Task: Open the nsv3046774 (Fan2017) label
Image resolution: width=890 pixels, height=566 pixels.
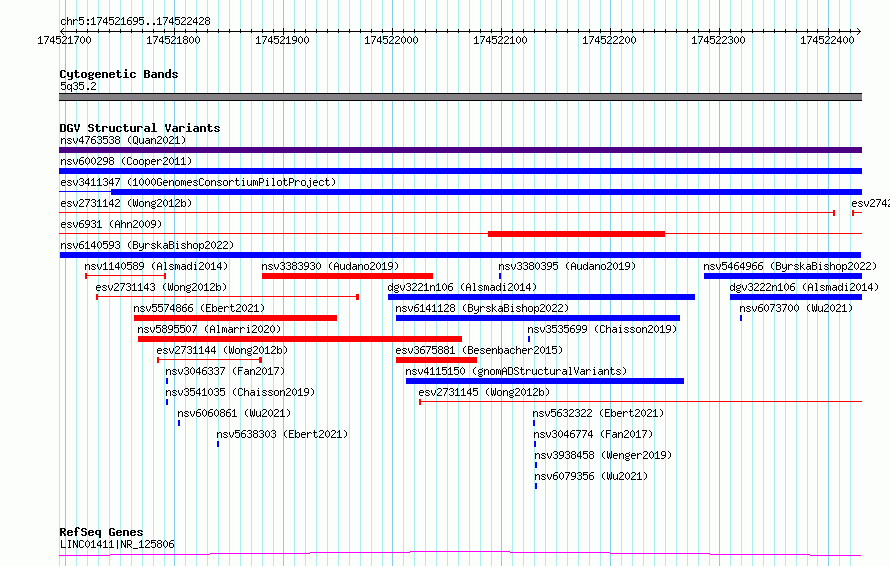Action: [593, 434]
